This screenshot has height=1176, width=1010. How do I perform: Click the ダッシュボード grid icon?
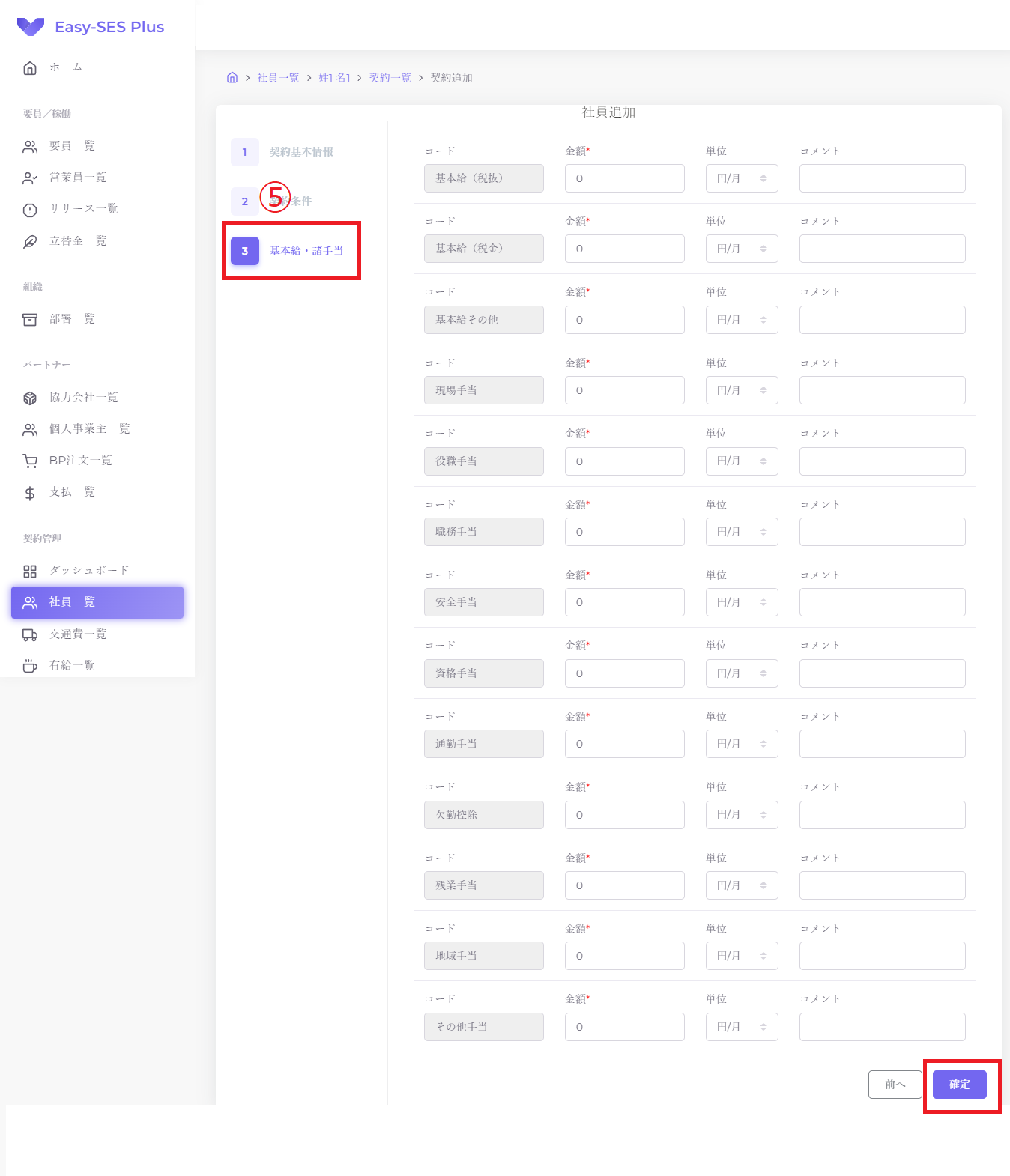tap(30, 572)
